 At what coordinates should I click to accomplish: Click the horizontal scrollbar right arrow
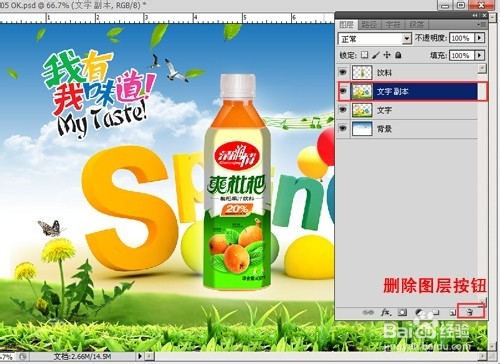click(483, 356)
